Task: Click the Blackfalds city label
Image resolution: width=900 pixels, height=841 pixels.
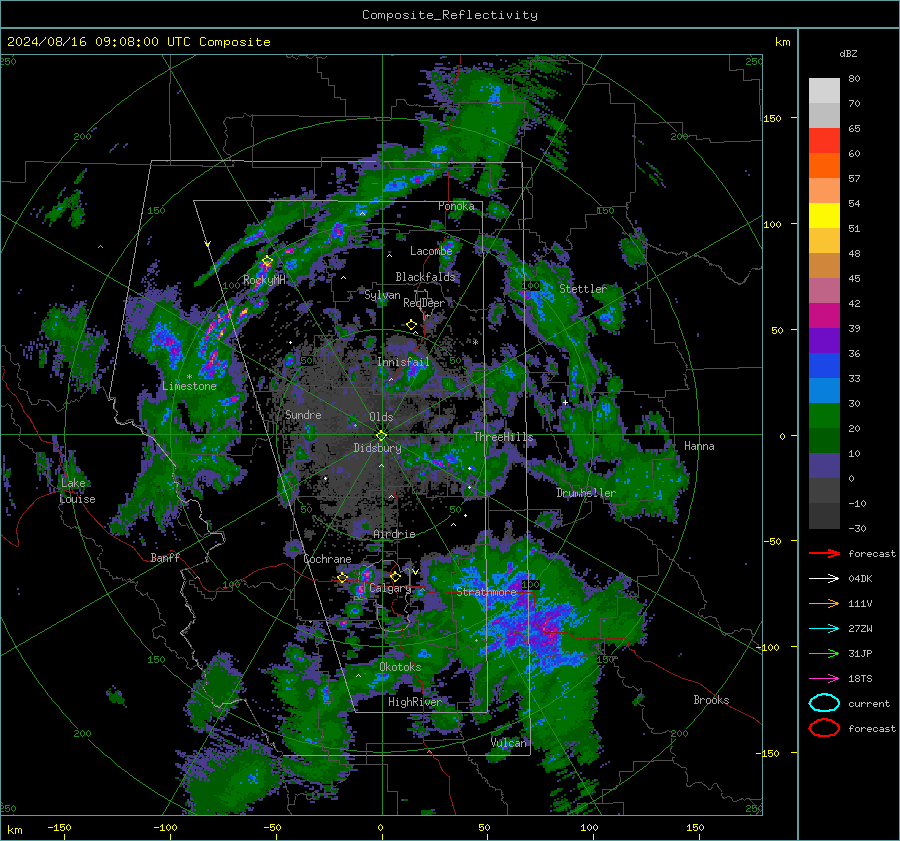Action: [425, 277]
